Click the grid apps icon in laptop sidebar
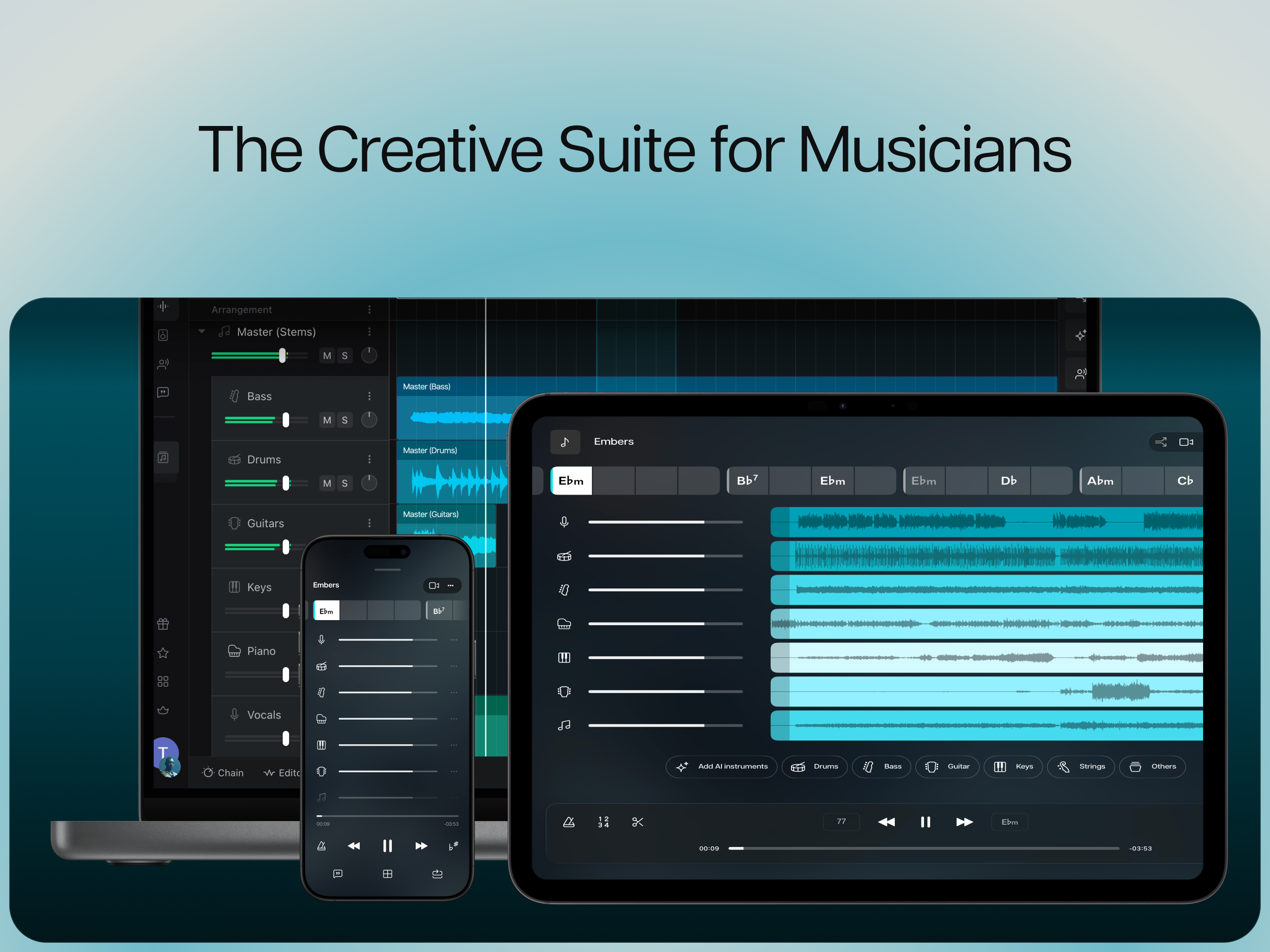The height and width of the screenshot is (952, 1270). coord(163,681)
